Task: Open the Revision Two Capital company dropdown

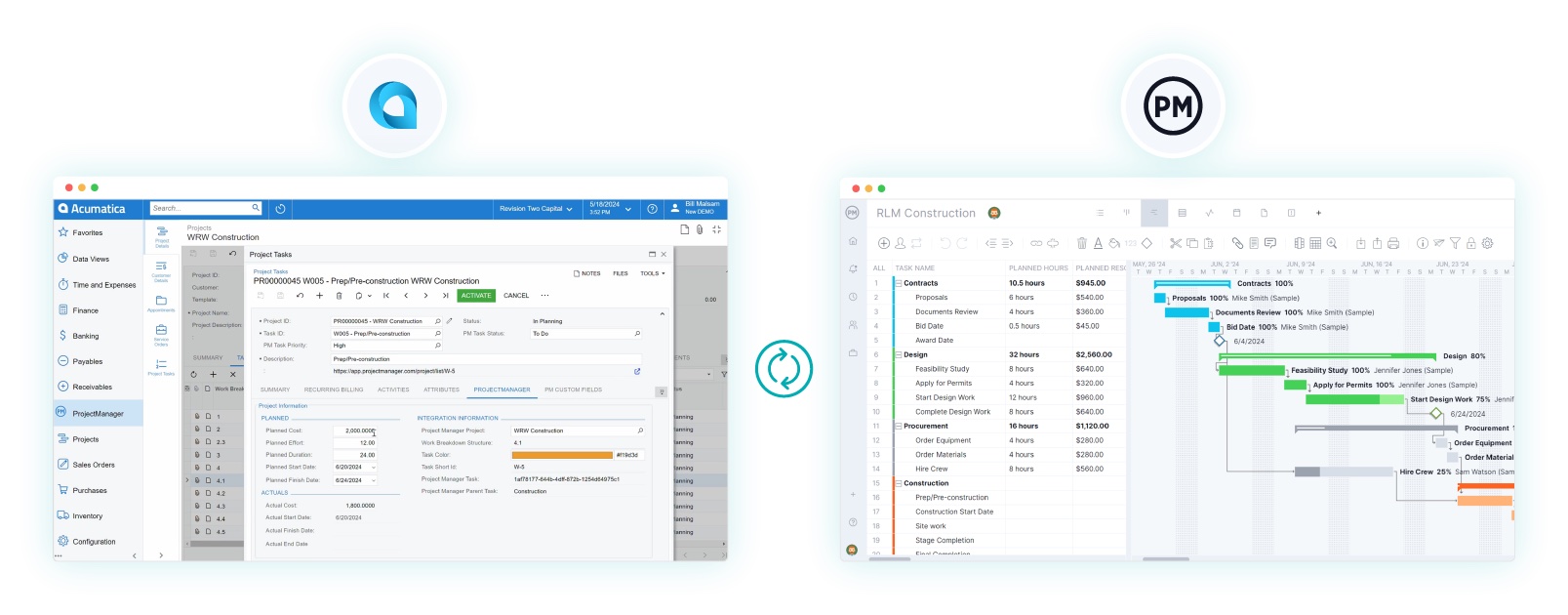Action: click(x=536, y=209)
